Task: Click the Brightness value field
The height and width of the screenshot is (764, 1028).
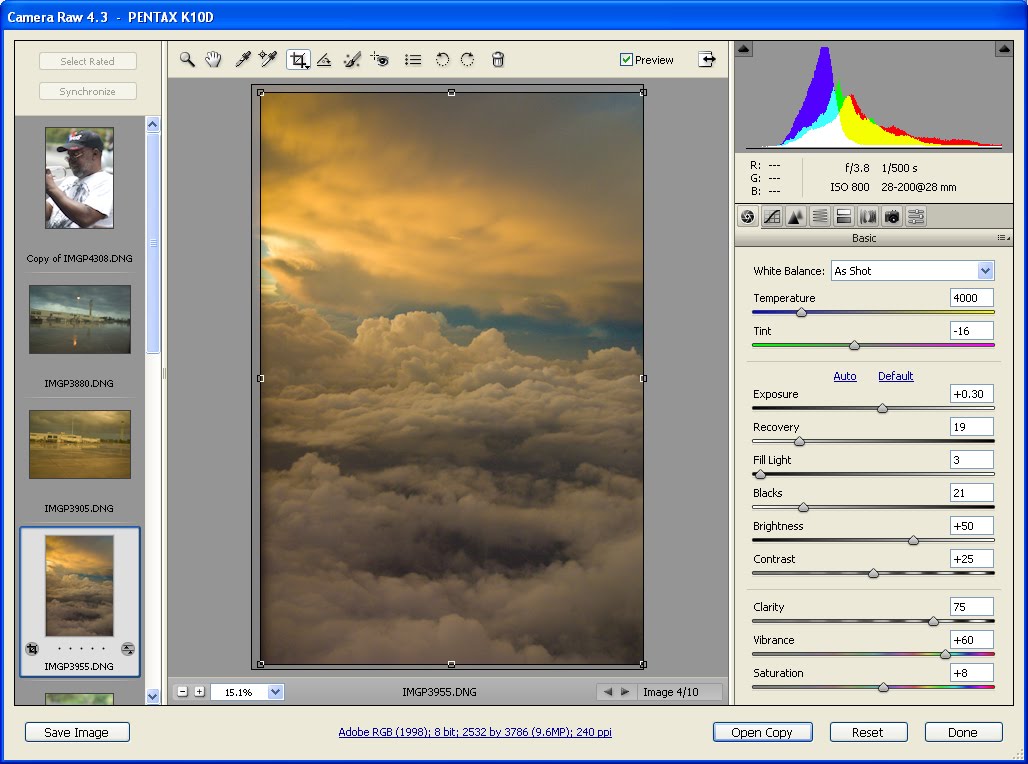Action: click(972, 526)
